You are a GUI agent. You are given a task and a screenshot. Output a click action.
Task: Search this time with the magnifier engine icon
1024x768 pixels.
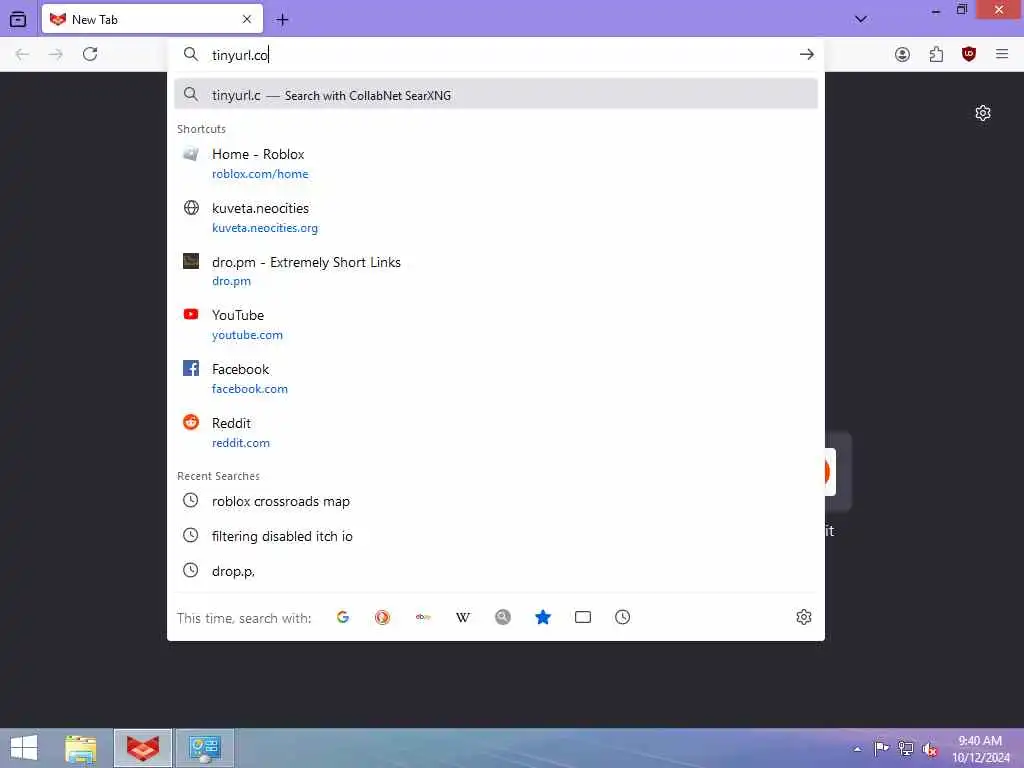[x=503, y=617]
